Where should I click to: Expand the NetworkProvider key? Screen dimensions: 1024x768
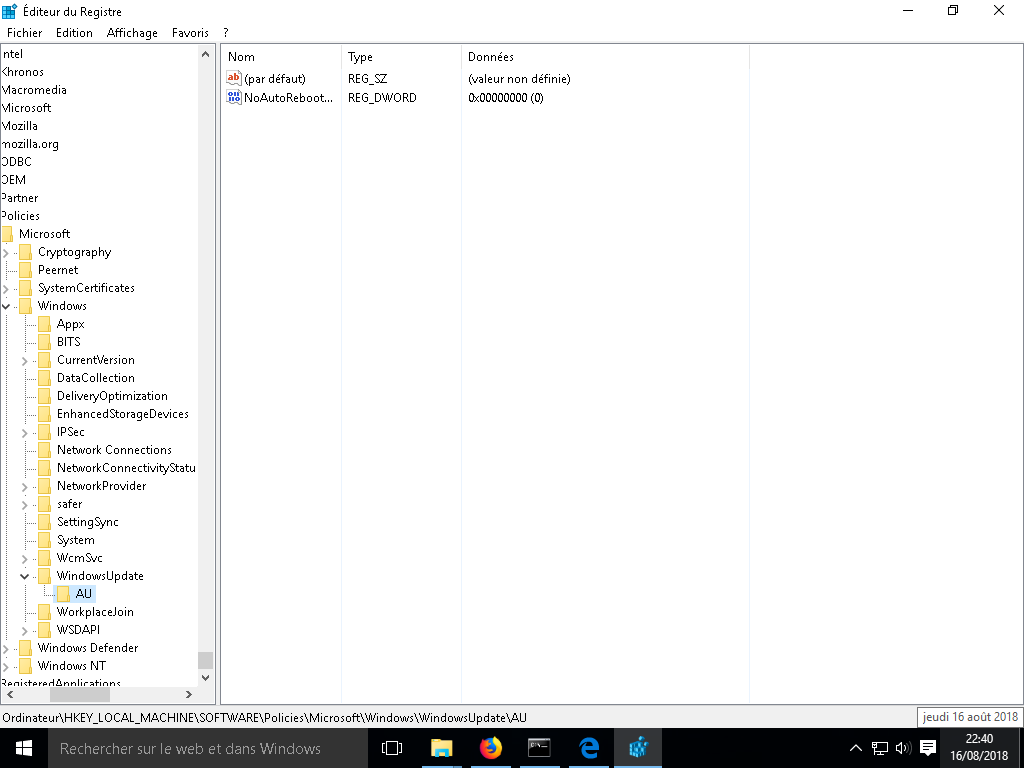[x=25, y=487]
